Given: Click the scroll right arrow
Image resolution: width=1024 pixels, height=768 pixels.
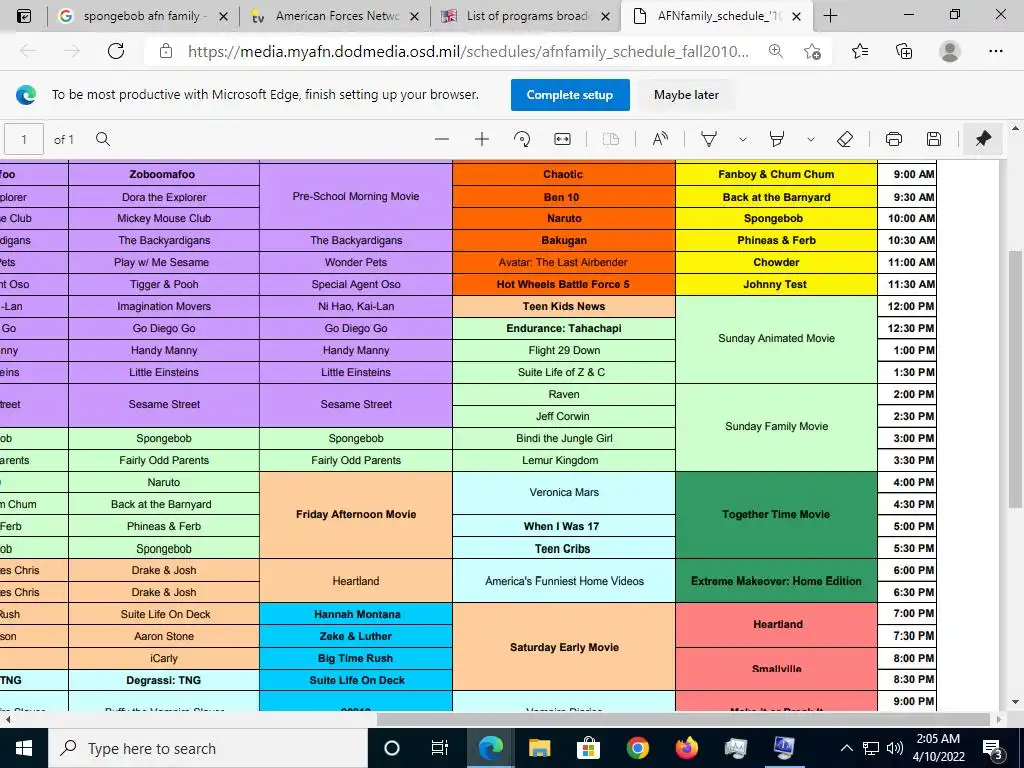Looking at the screenshot, I should [x=999, y=719].
